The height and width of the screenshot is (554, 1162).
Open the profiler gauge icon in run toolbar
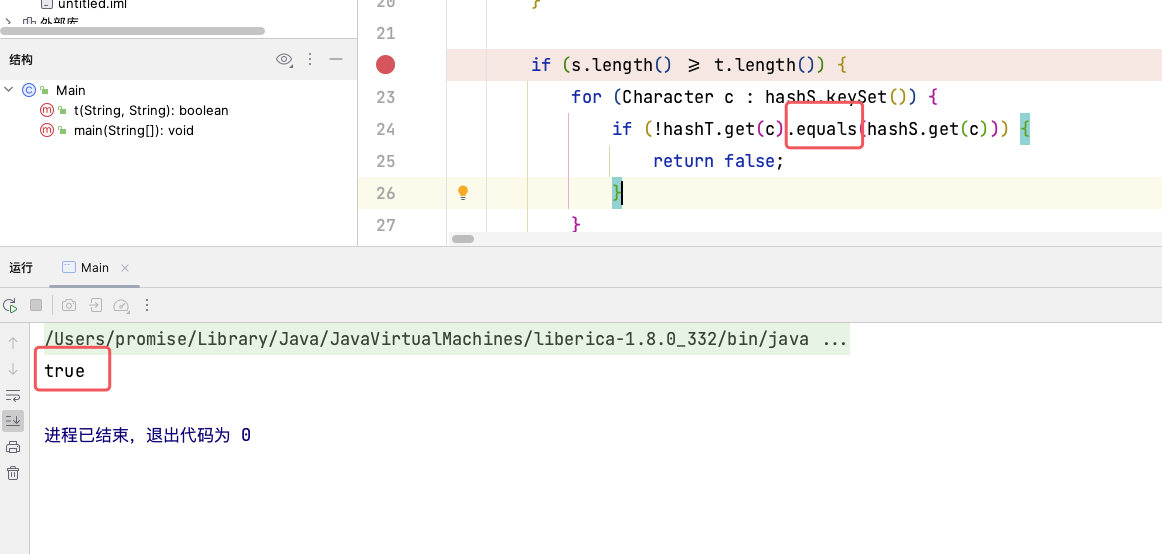(x=122, y=305)
